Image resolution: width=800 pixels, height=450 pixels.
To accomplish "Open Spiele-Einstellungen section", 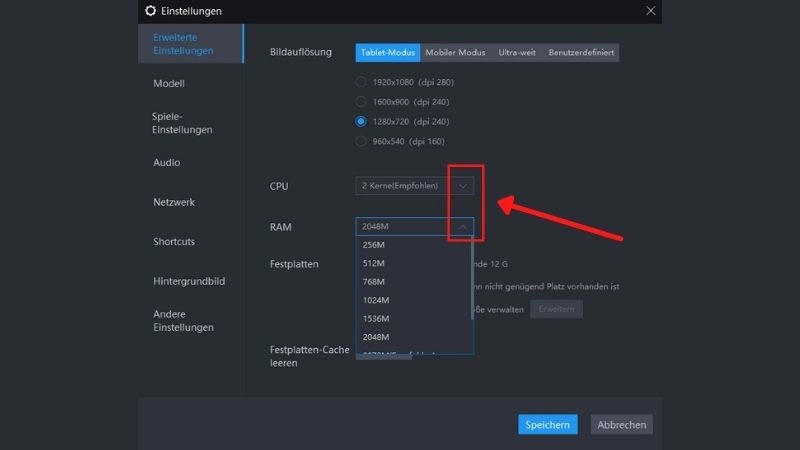I will point(182,123).
